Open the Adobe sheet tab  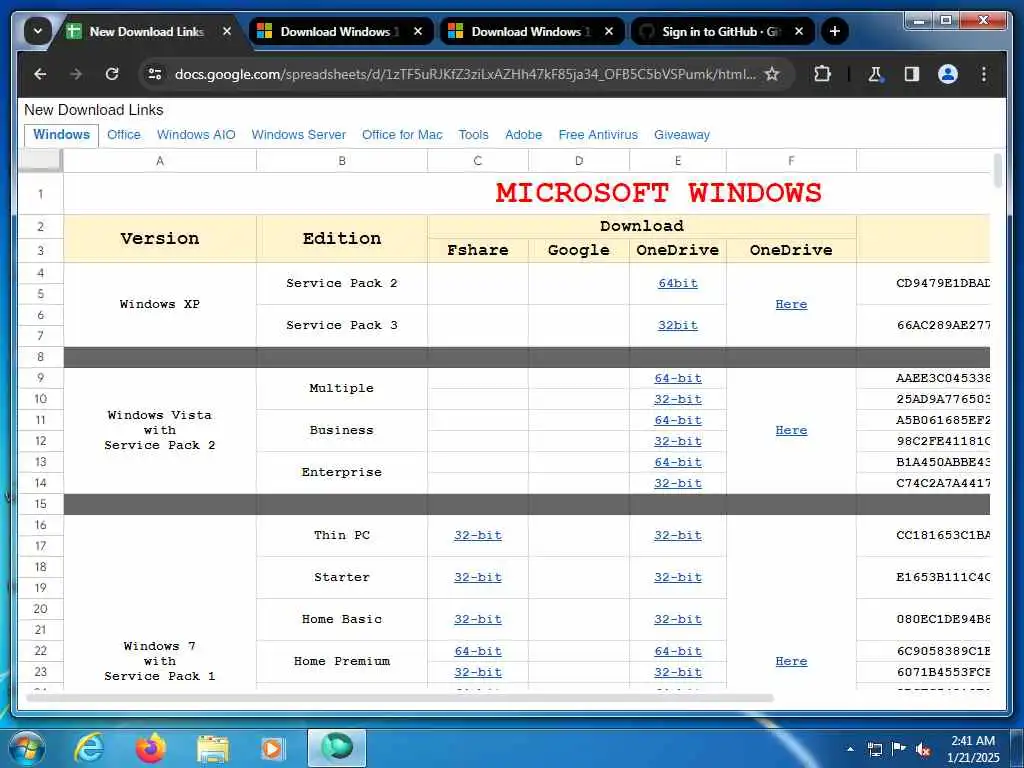523,135
